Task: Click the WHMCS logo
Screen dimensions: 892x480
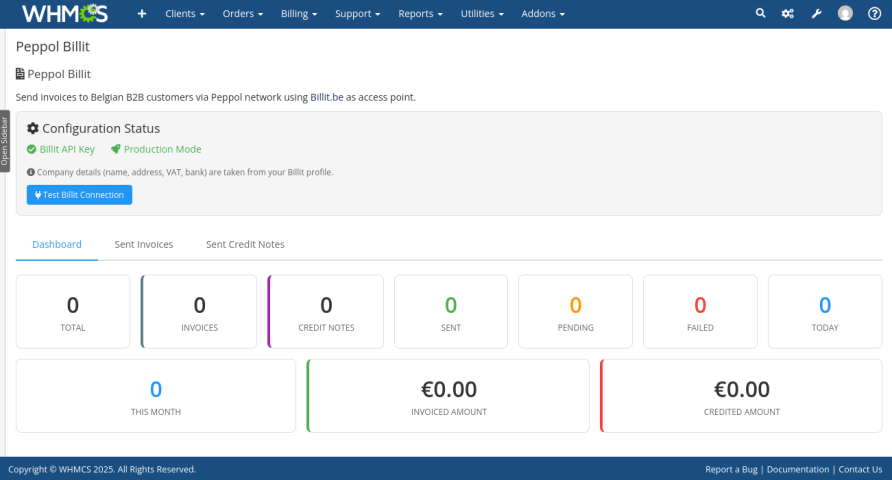Action: click(x=64, y=14)
